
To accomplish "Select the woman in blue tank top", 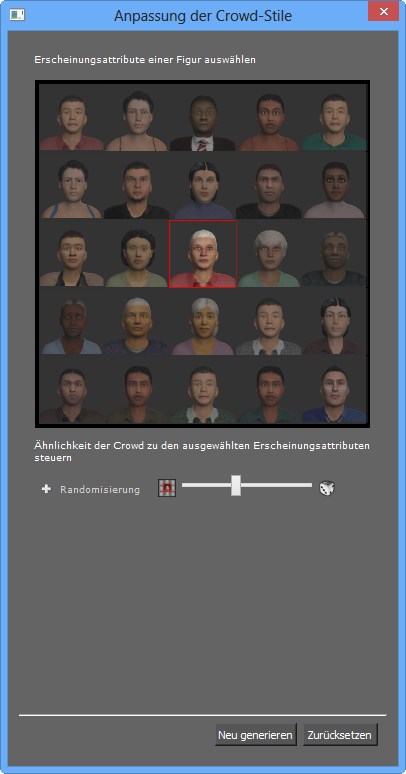I will 72,186.
